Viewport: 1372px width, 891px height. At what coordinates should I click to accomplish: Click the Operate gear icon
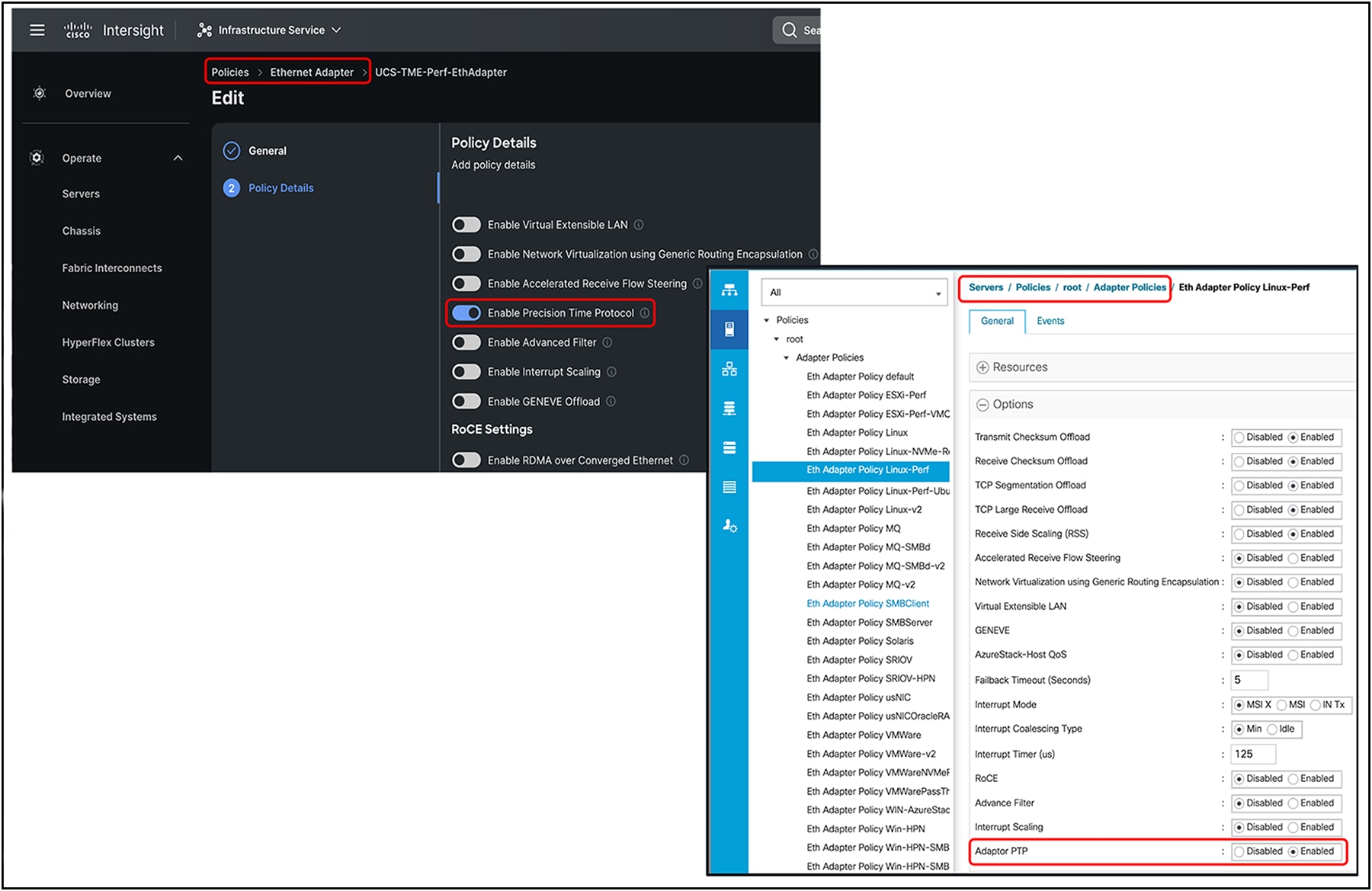tap(37, 158)
